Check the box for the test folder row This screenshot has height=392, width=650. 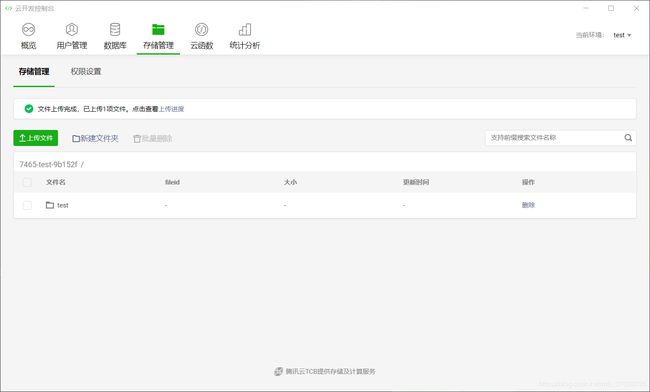pos(27,205)
